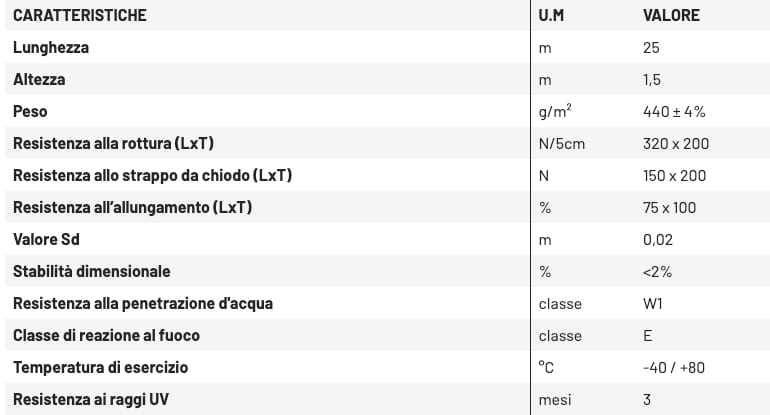Click the Altezza value 1,5
The image size is (770, 415).
[652, 79]
